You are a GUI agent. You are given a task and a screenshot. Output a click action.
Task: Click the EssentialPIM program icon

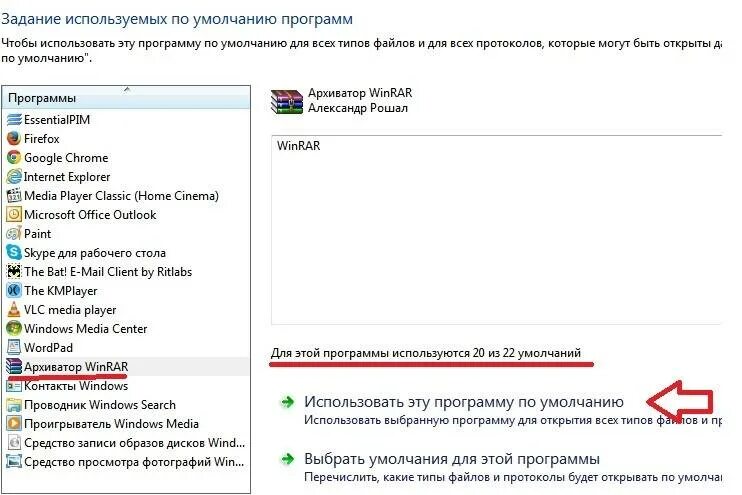pyautogui.click(x=14, y=120)
